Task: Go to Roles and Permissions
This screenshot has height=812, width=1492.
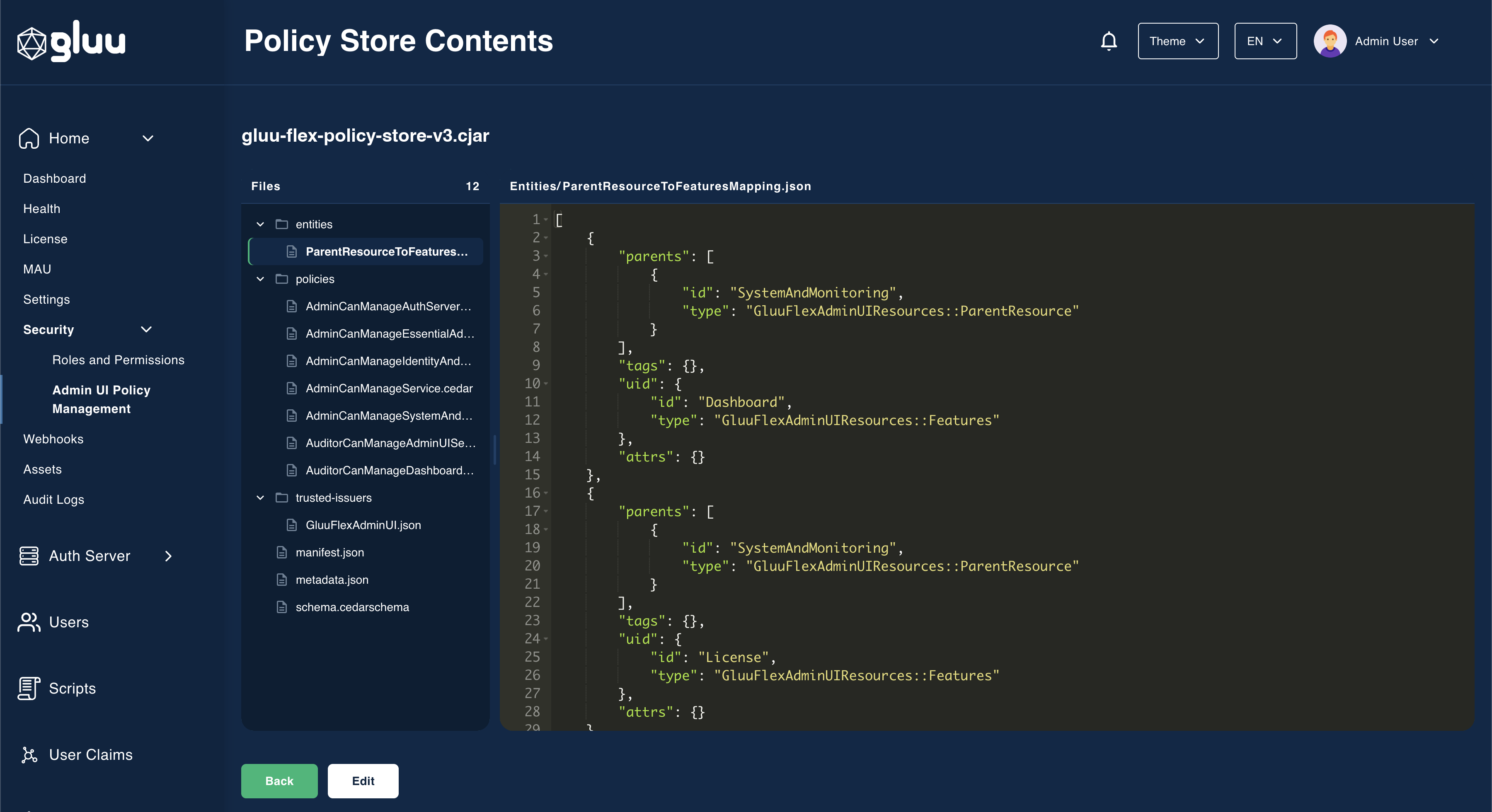Action: pyautogui.click(x=118, y=360)
